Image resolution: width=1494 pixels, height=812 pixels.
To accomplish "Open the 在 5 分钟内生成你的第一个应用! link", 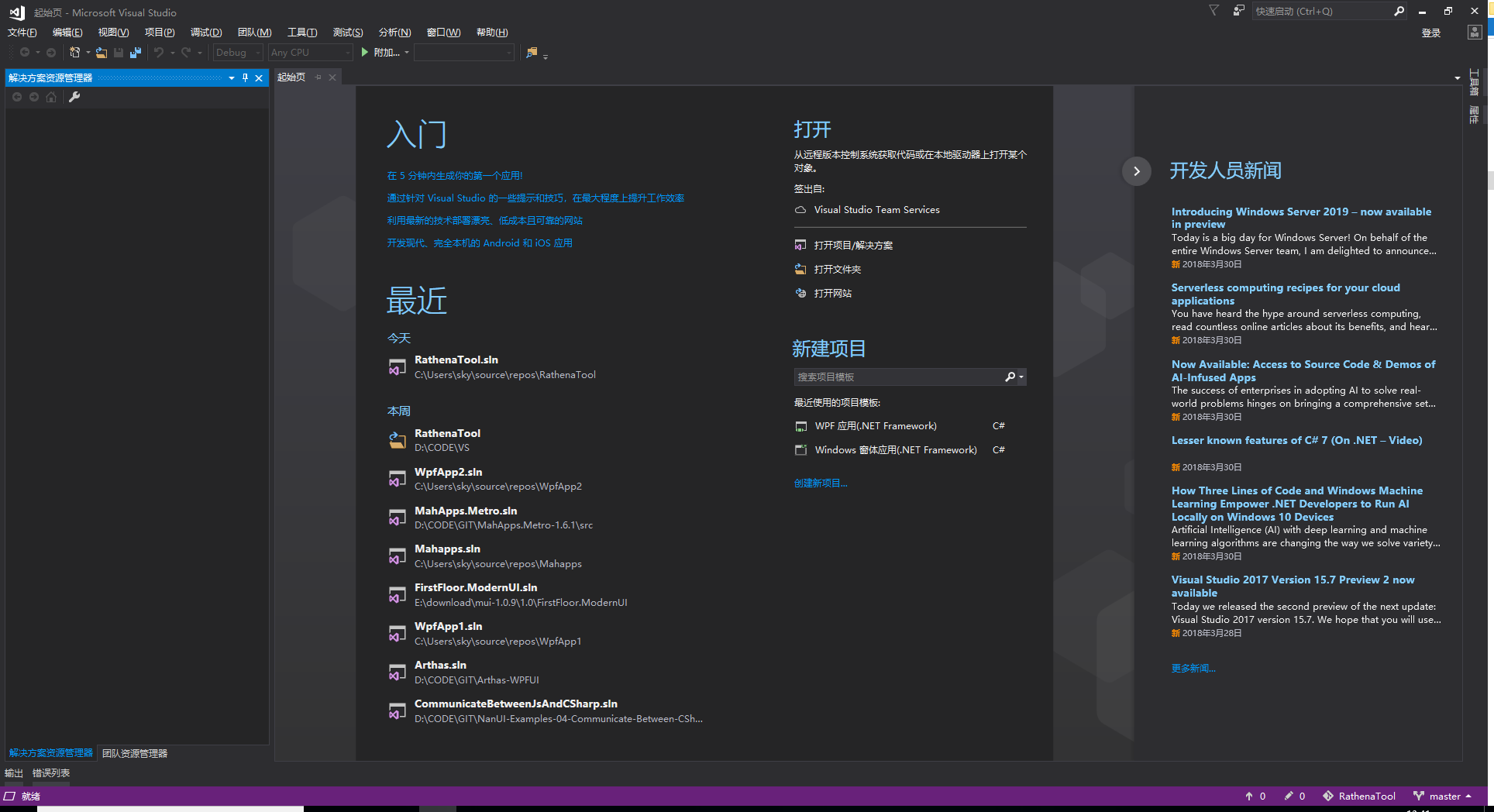I will pos(455,176).
